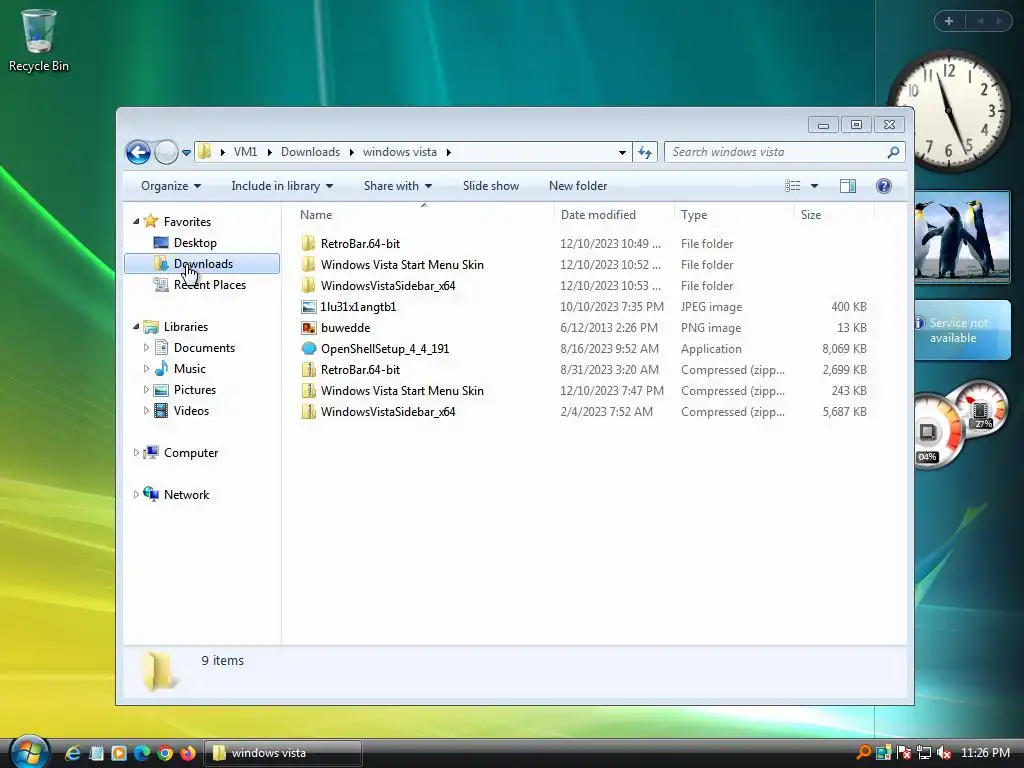Select the 1lu31x1angtb1 JPEG image
The image size is (1024, 768).
click(358, 307)
